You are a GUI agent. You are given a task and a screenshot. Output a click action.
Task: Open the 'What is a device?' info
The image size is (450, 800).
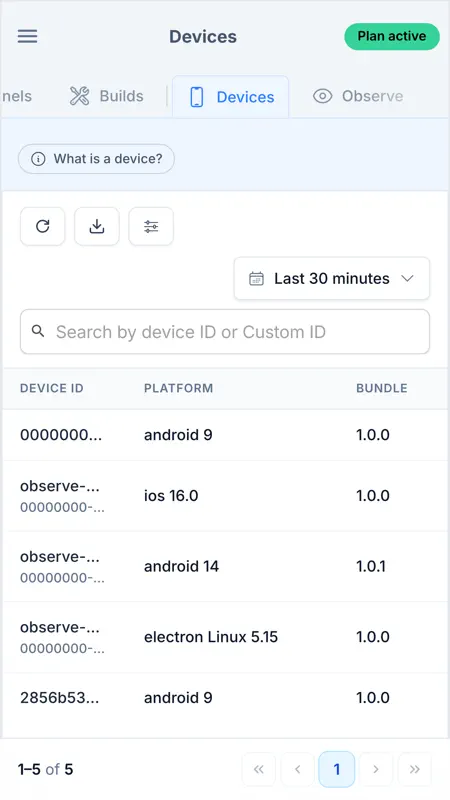[x=96, y=159]
